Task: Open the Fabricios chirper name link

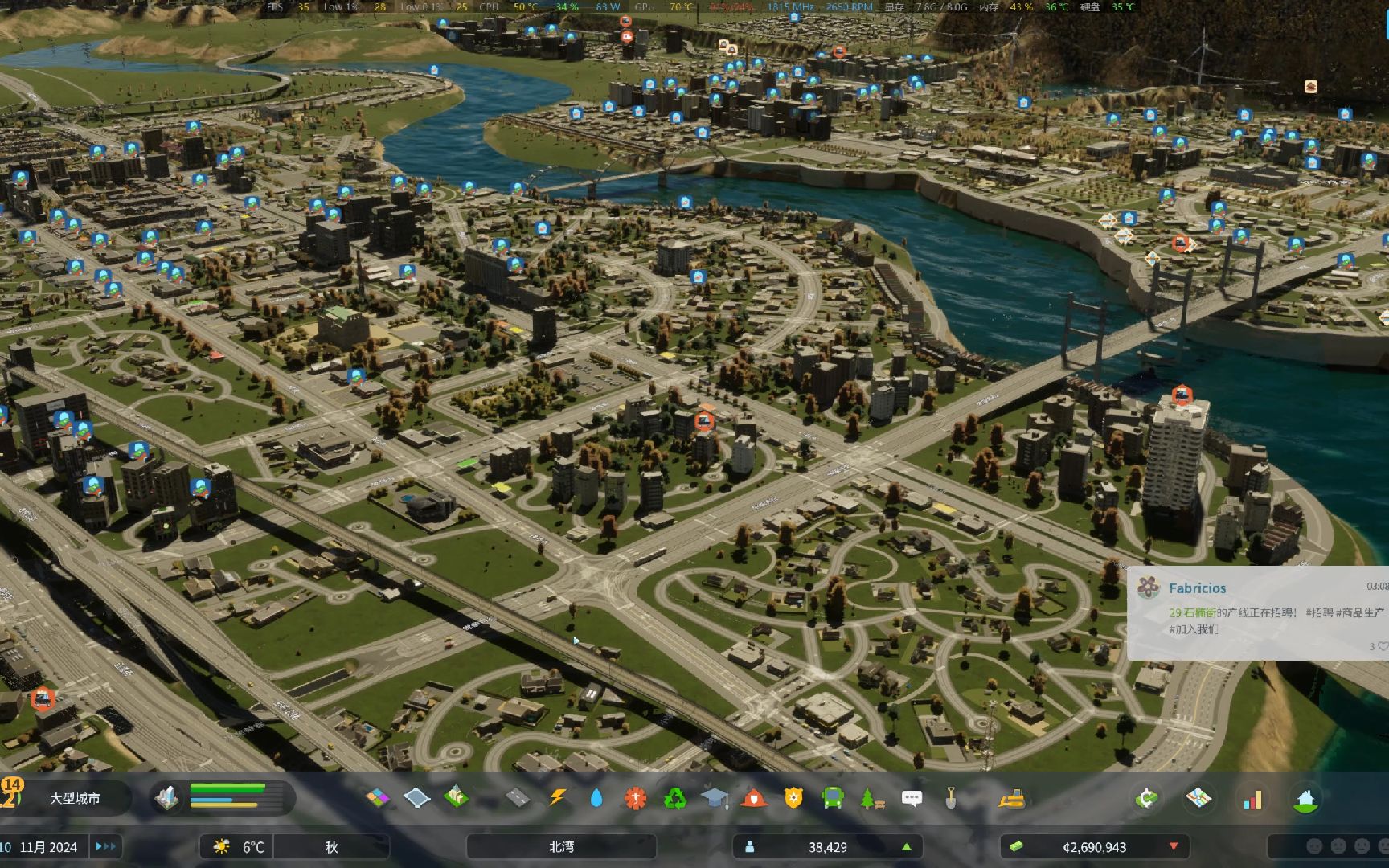Action: tap(1198, 588)
